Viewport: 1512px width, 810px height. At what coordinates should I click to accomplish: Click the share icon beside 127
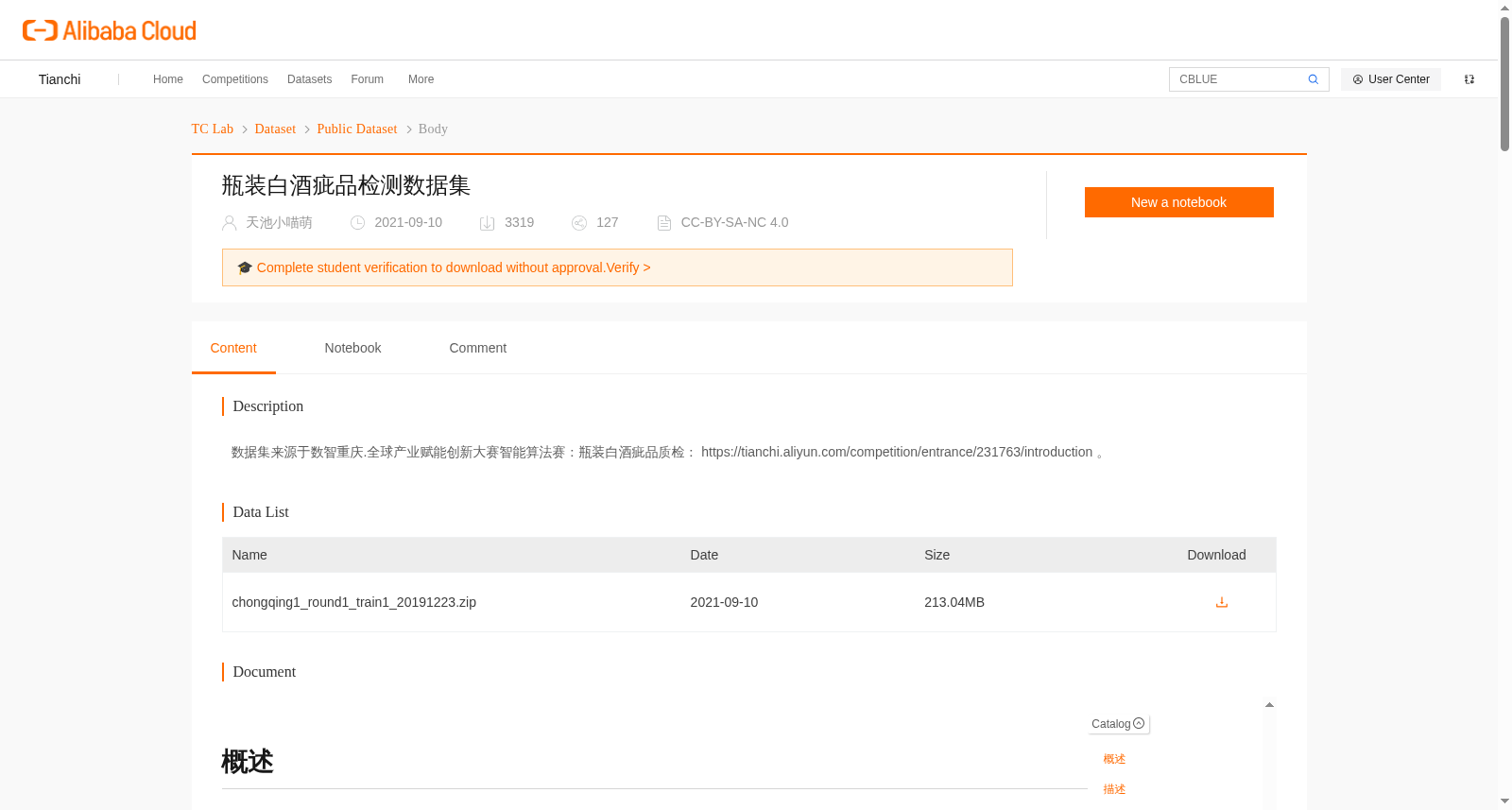(579, 223)
